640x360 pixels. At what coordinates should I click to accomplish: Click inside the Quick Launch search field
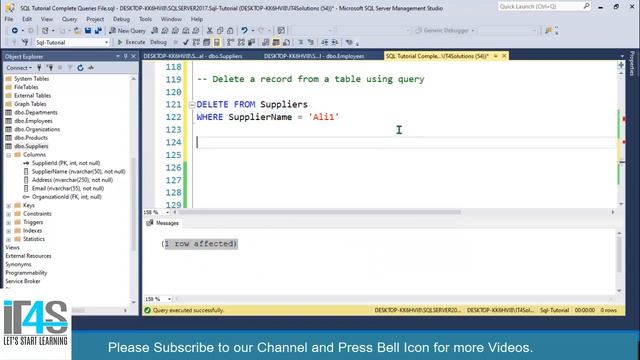click(x=540, y=6)
